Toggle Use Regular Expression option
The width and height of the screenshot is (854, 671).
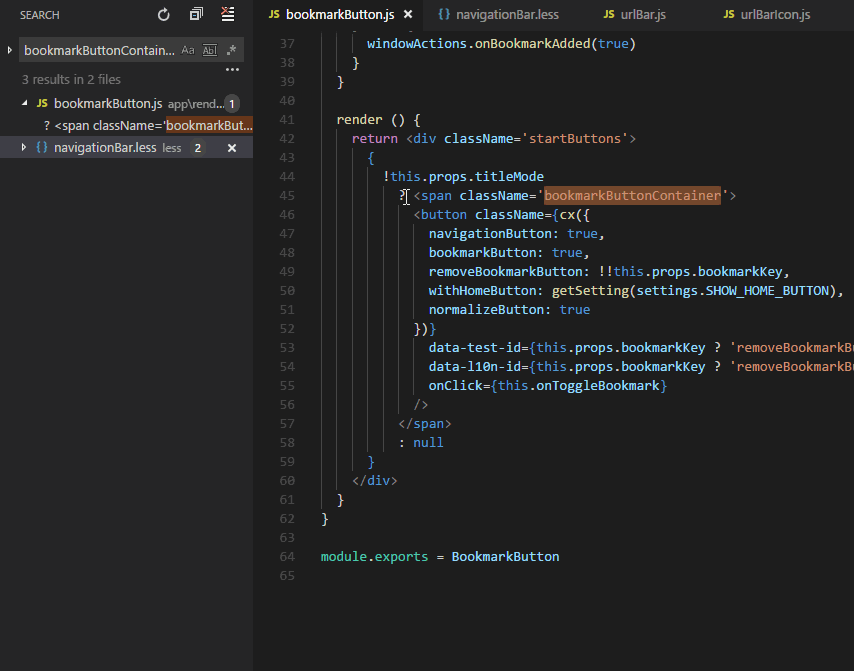(231, 50)
